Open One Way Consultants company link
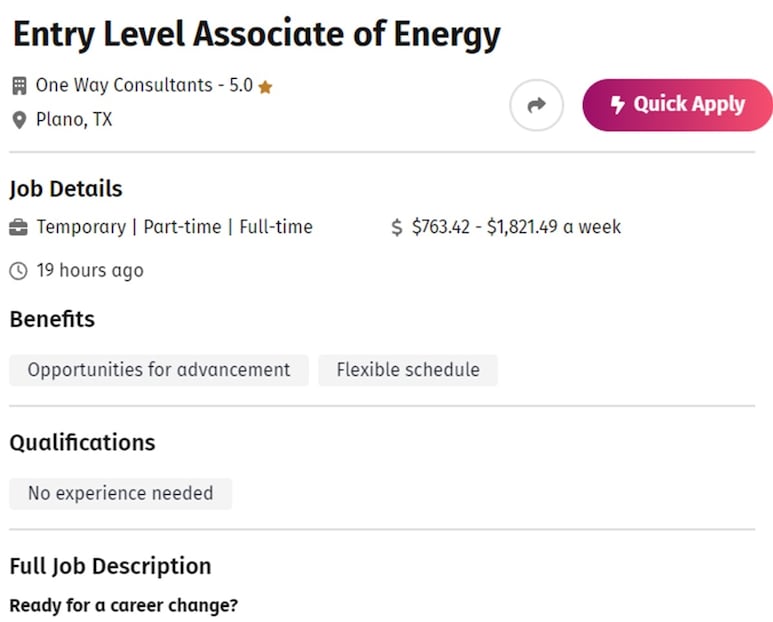The width and height of the screenshot is (773, 622). pos(124,85)
